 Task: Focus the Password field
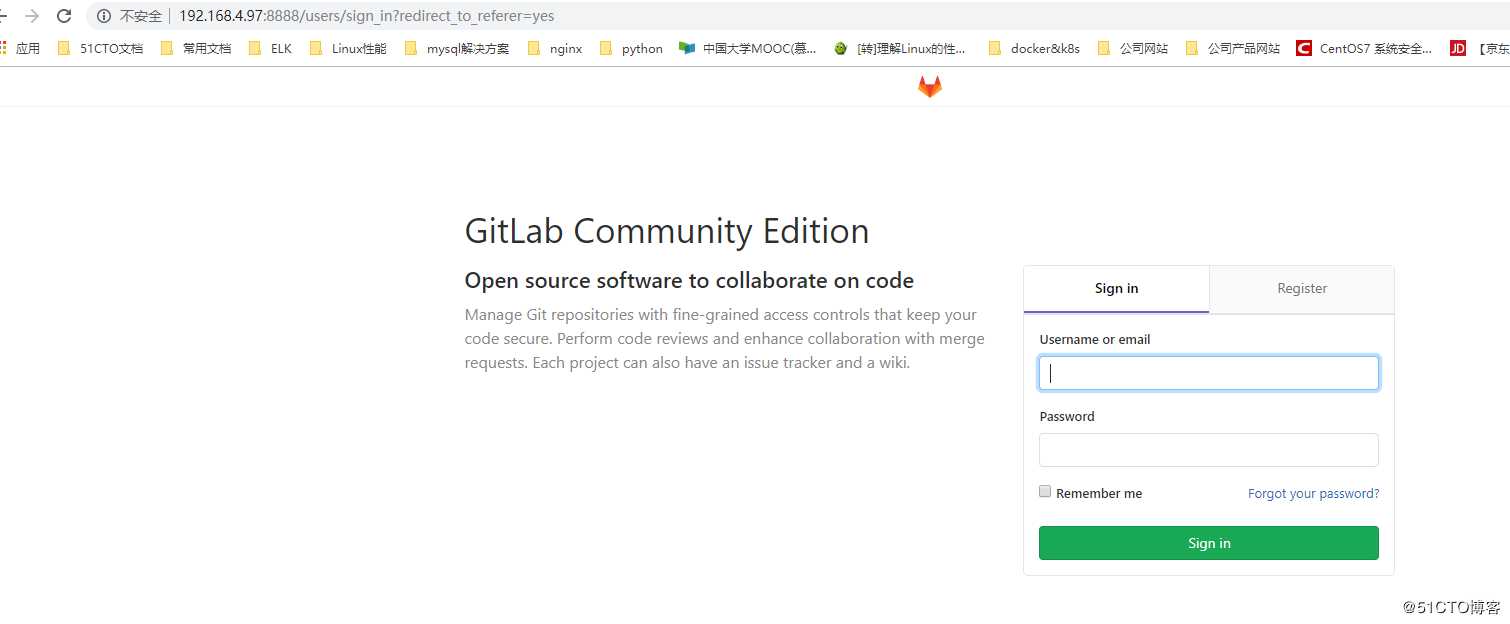point(1209,450)
